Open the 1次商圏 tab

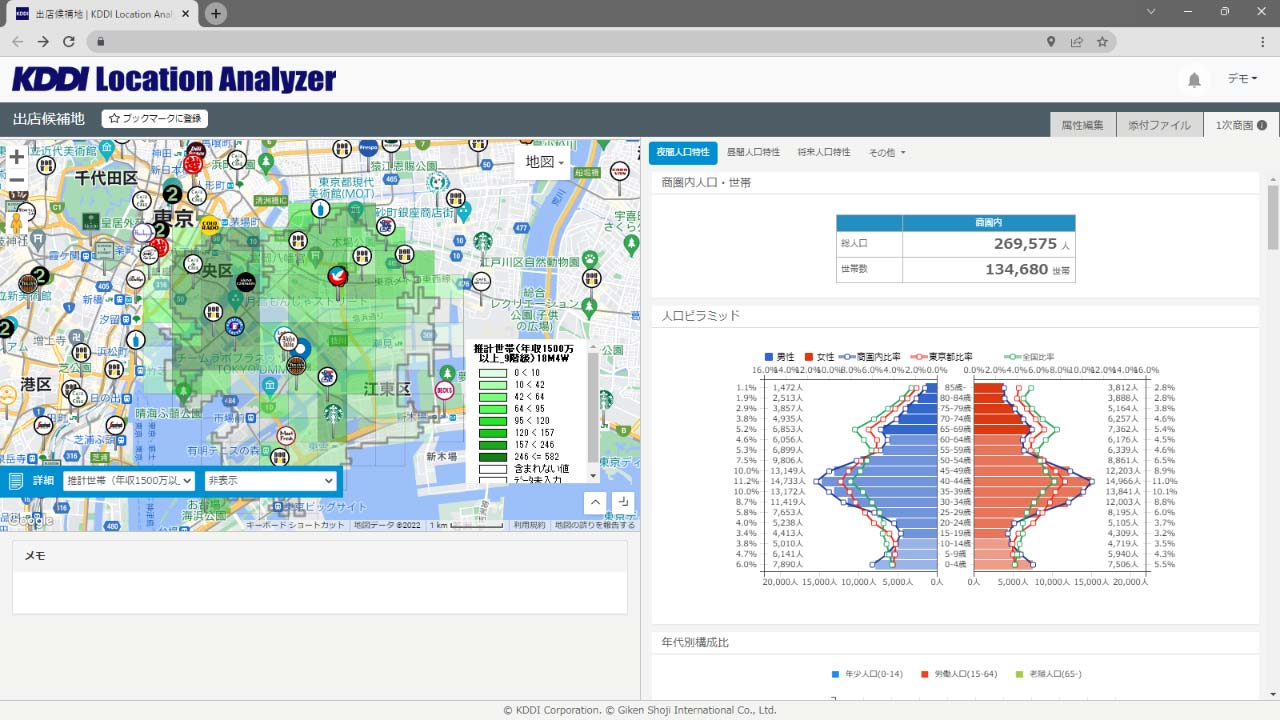pos(1241,125)
